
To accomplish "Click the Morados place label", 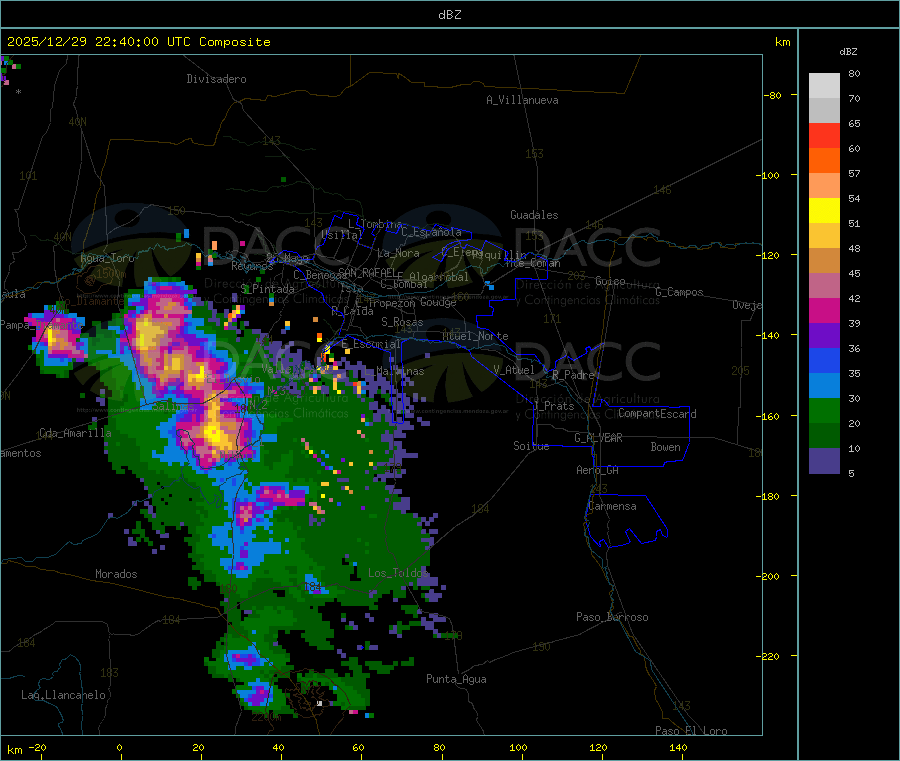I will [116, 574].
